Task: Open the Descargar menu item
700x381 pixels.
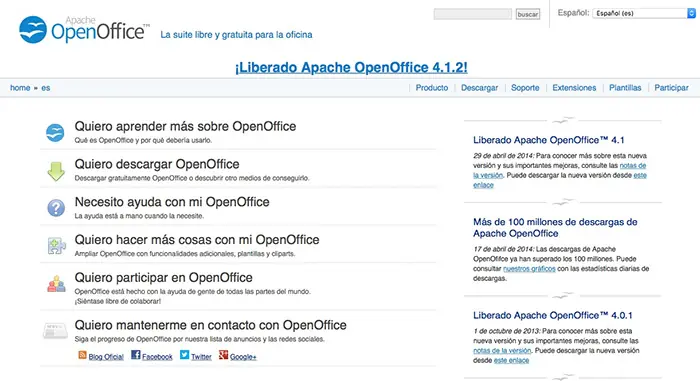Action: coord(479,88)
